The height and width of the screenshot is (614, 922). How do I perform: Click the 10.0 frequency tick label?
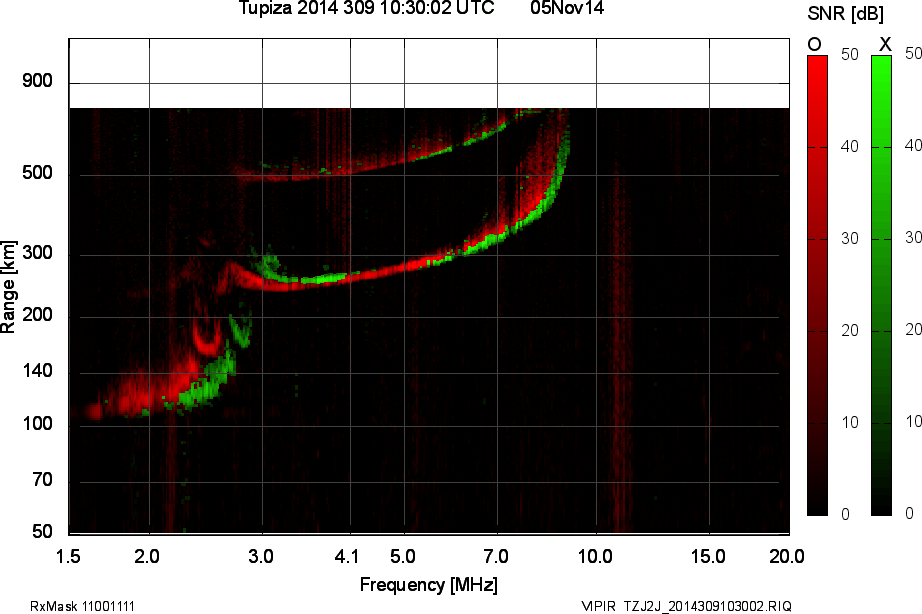point(595,554)
